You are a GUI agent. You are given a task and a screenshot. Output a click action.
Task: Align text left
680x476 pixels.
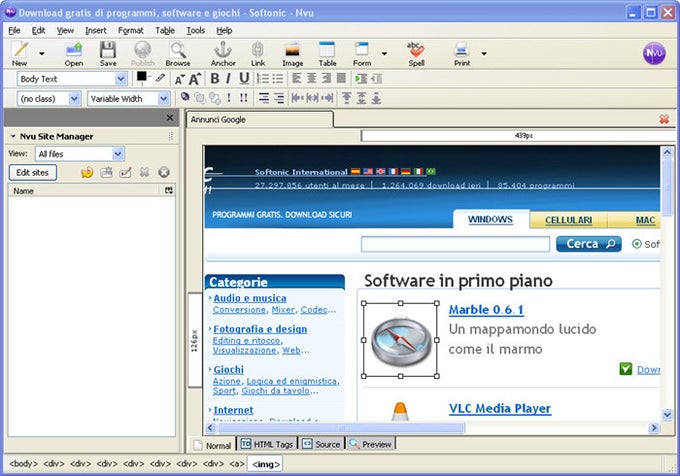297,78
